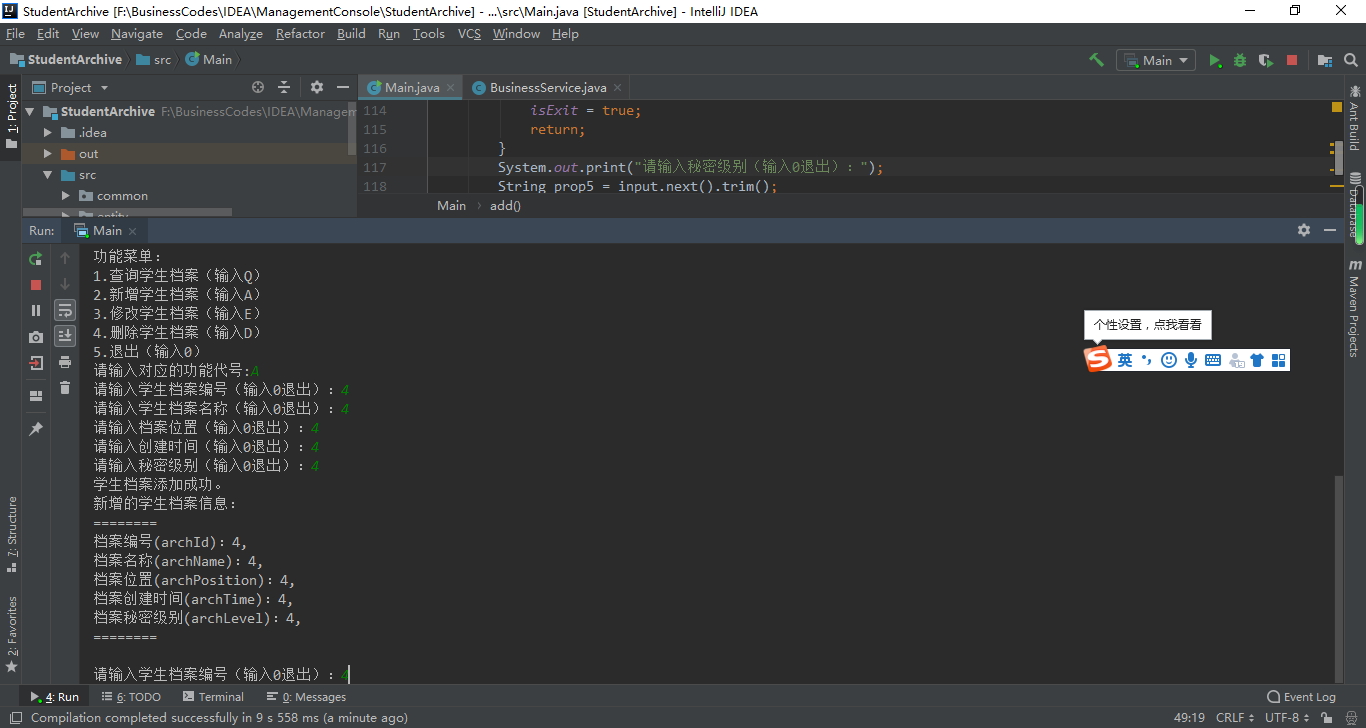Pin the Run tab with pin icon
The image size is (1366, 728).
click(36, 429)
